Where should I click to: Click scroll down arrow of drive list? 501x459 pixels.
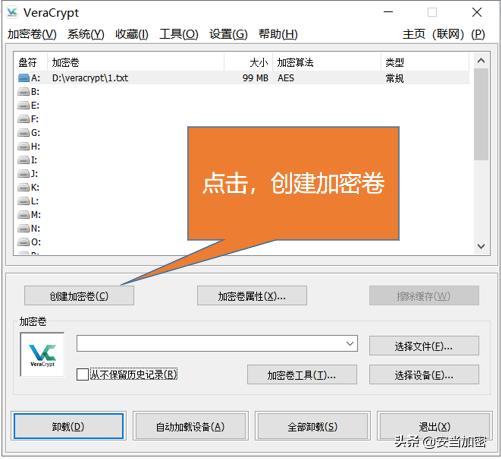481,246
